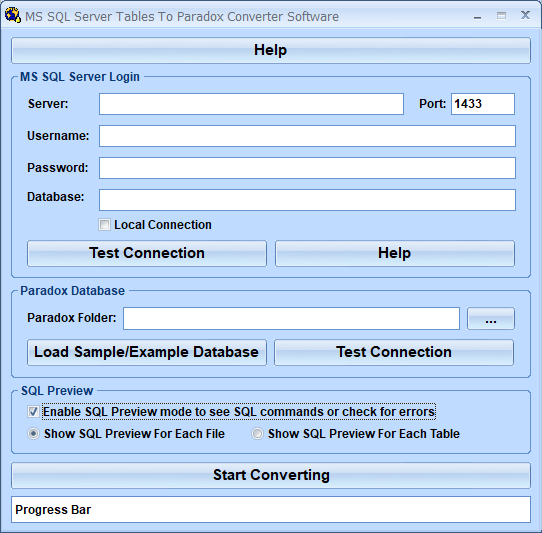This screenshot has height=533, width=542.
Task: Click the SQL Preview group title
Action: click(57, 391)
